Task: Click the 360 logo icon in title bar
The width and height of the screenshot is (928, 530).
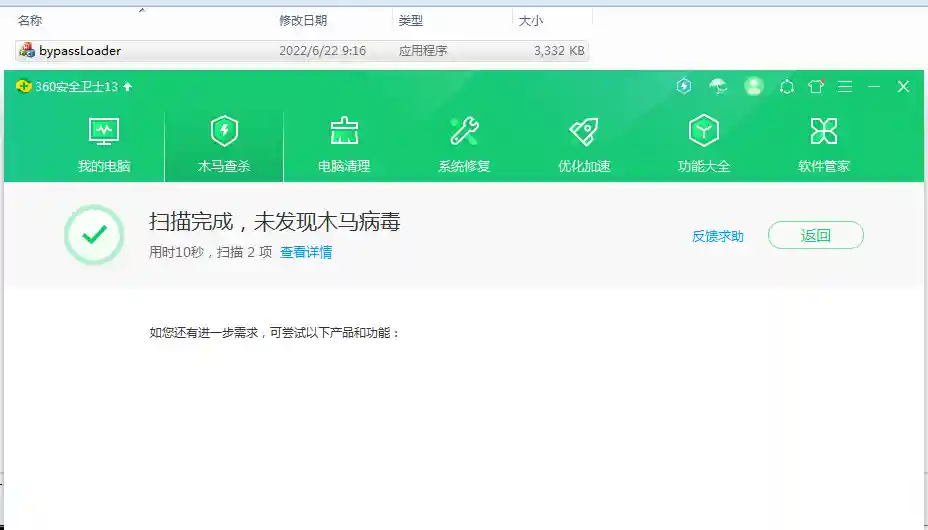Action: 24,86
